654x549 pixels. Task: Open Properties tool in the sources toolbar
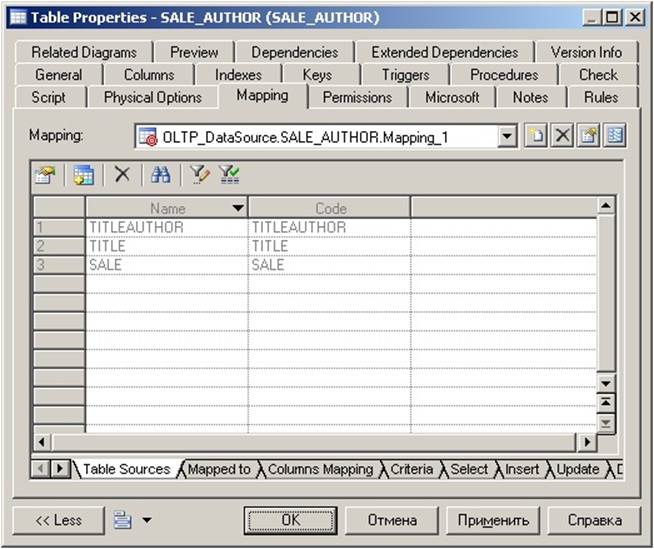[45, 174]
